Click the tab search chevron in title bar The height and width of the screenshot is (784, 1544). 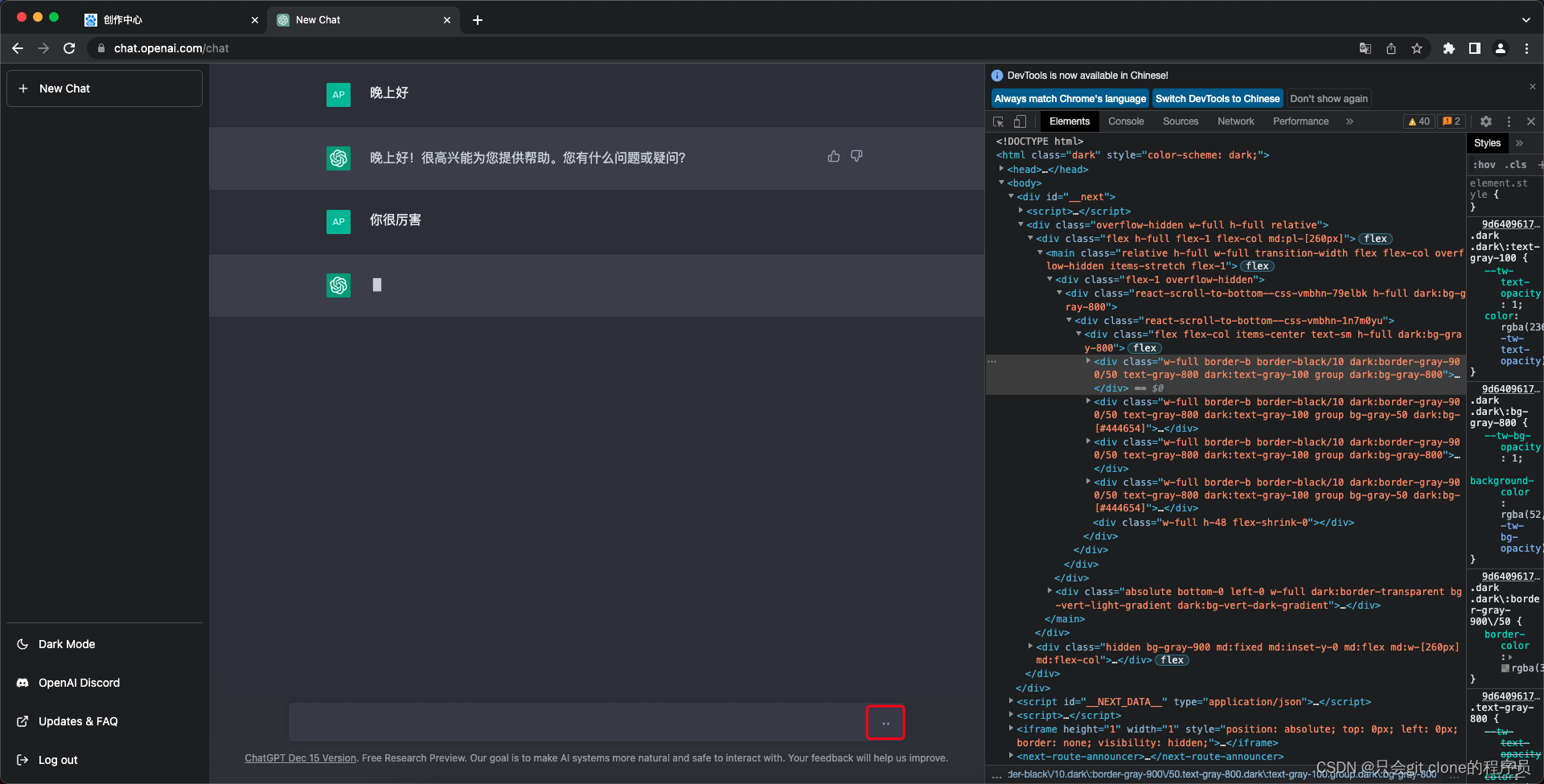1526,20
